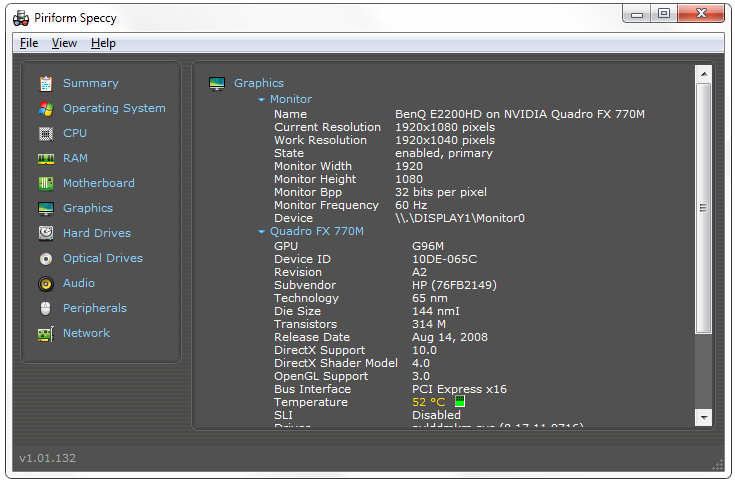This screenshot has width=735, height=482.
Task: Click the Monitor Frequency 60 Hz value
Action: coord(411,205)
